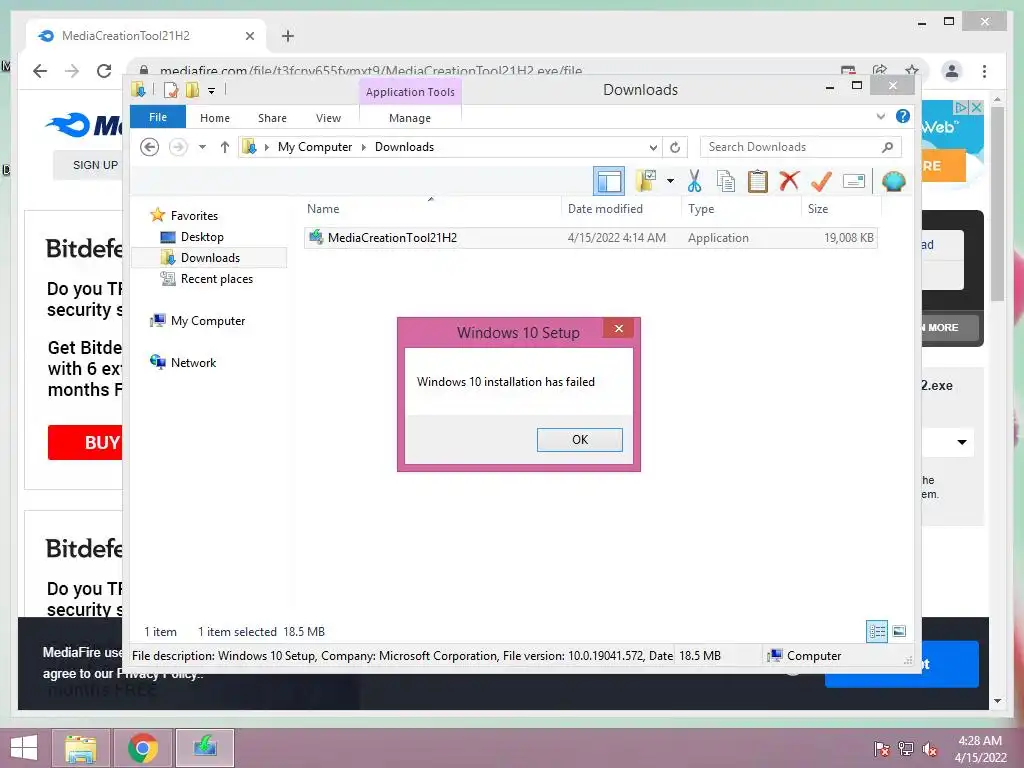This screenshot has width=1024, height=768.
Task: Click the Chrome share page icon
Action: coord(880,70)
